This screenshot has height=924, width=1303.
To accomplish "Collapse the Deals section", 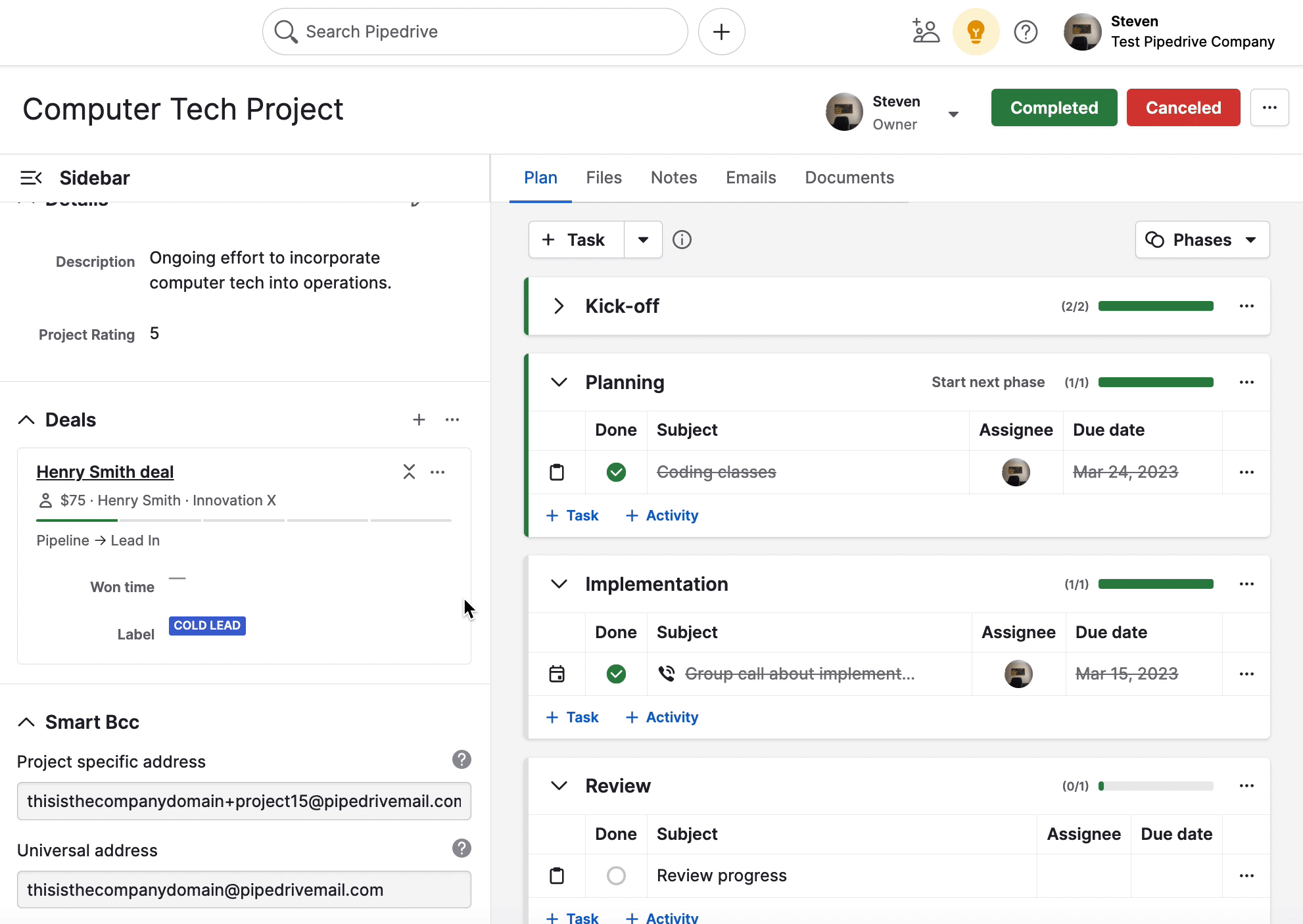I will click(26, 419).
